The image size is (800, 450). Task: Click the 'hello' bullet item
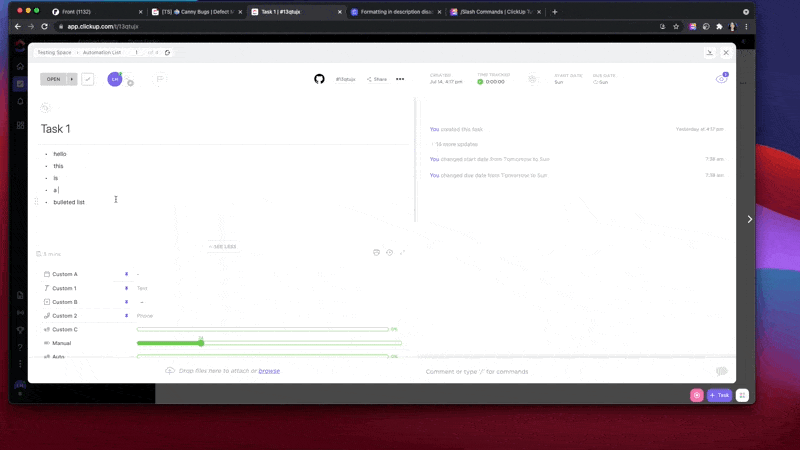(60, 154)
